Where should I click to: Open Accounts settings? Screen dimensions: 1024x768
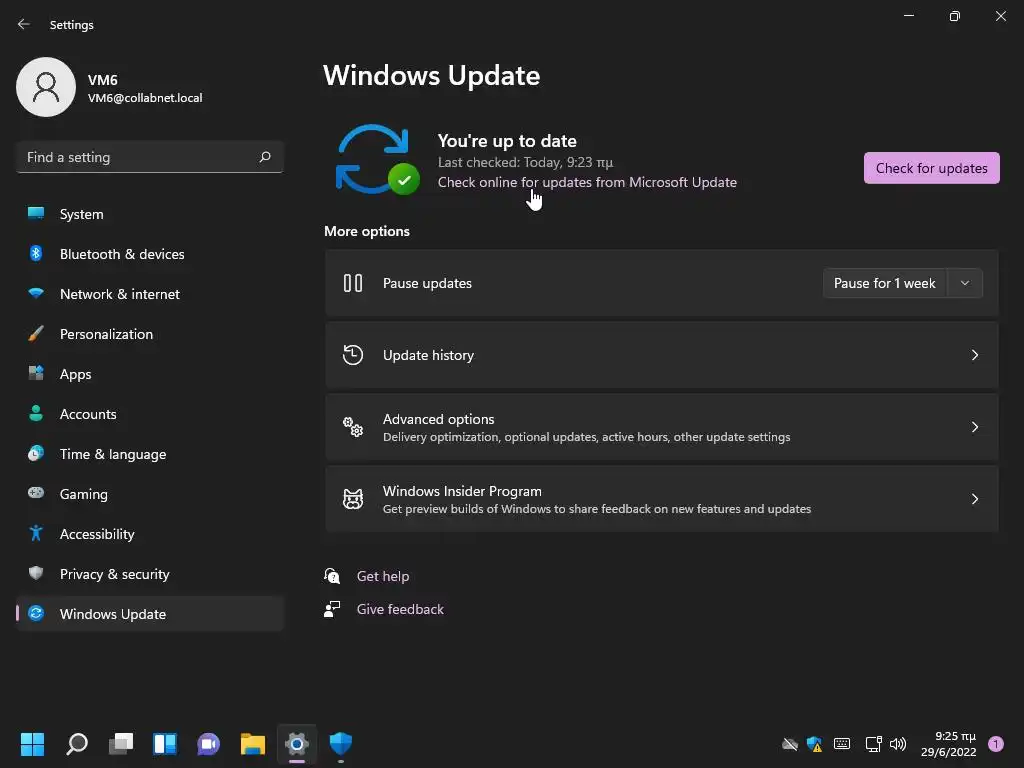[x=150, y=414]
